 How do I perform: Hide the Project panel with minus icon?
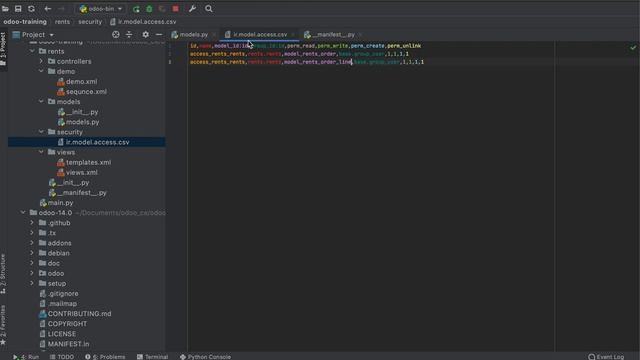coord(159,35)
